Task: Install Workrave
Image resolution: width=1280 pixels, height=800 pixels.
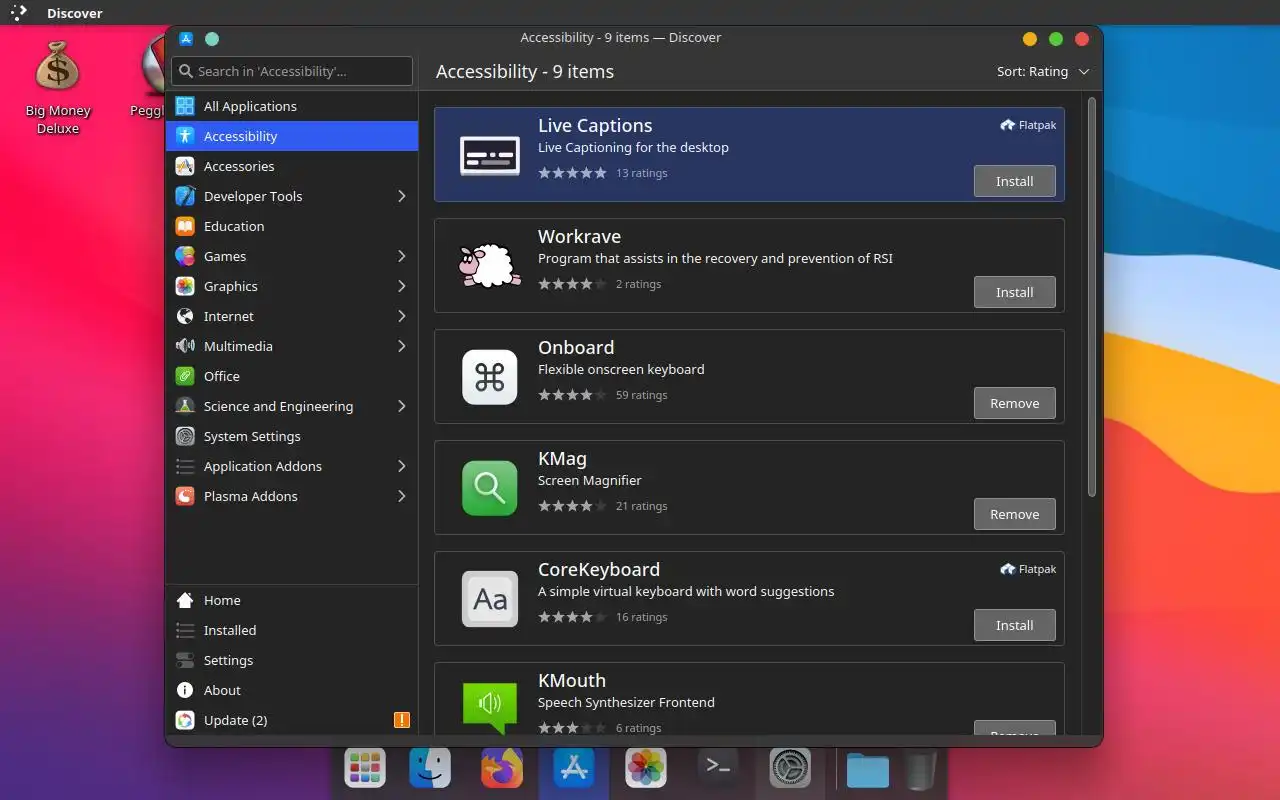Action: [x=1014, y=292]
